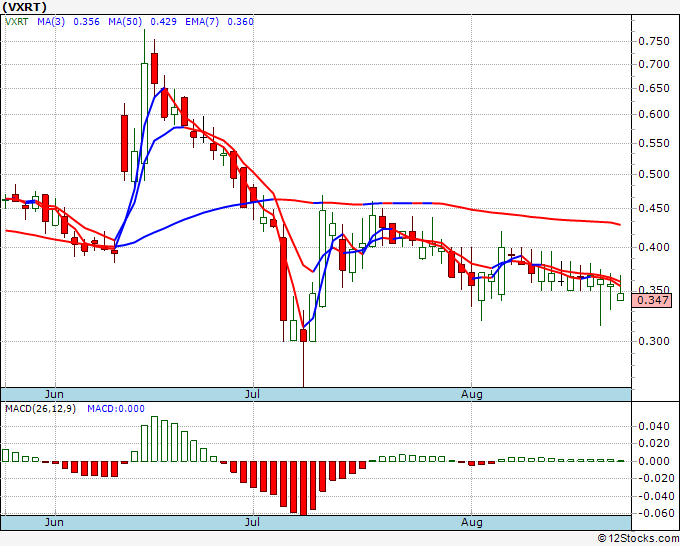The width and height of the screenshot is (680, 546).
Task: Click the EMA(7) value 0.360
Action: (240, 22)
